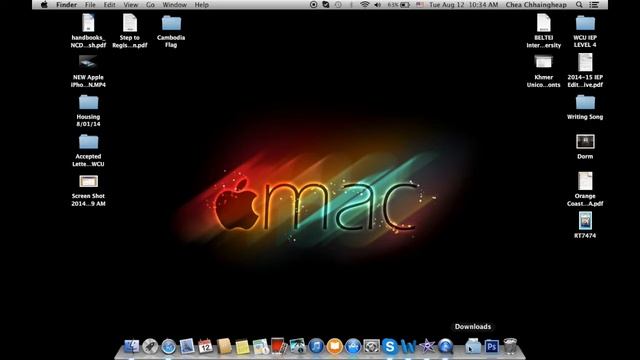Image resolution: width=640 pixels, height=360 pixels.
Task: Open QuickTime Player icon in Dock
Action: pyautogui.click(x=445, y=346)
